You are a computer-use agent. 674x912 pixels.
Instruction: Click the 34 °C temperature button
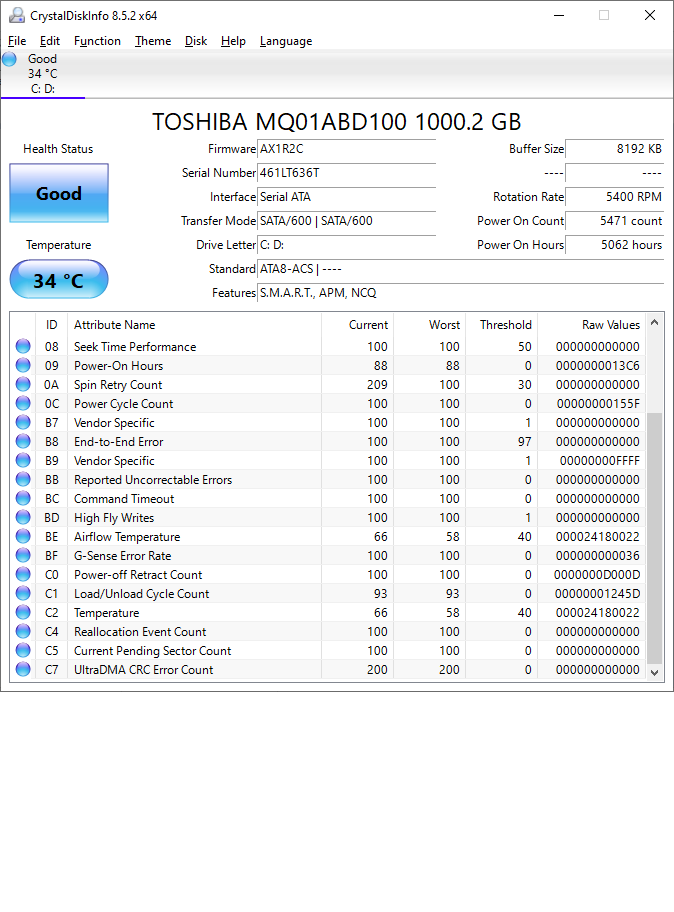click(x=59, y=280)
